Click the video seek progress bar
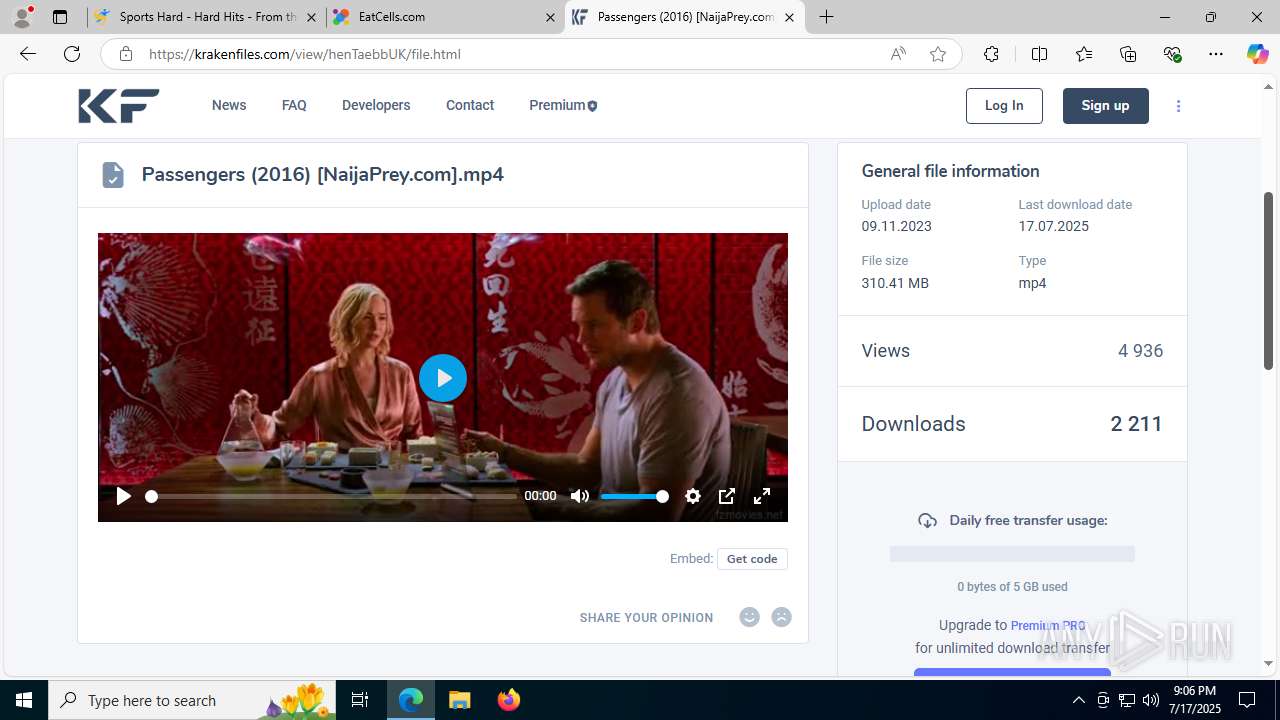 (x=333, y=496)
